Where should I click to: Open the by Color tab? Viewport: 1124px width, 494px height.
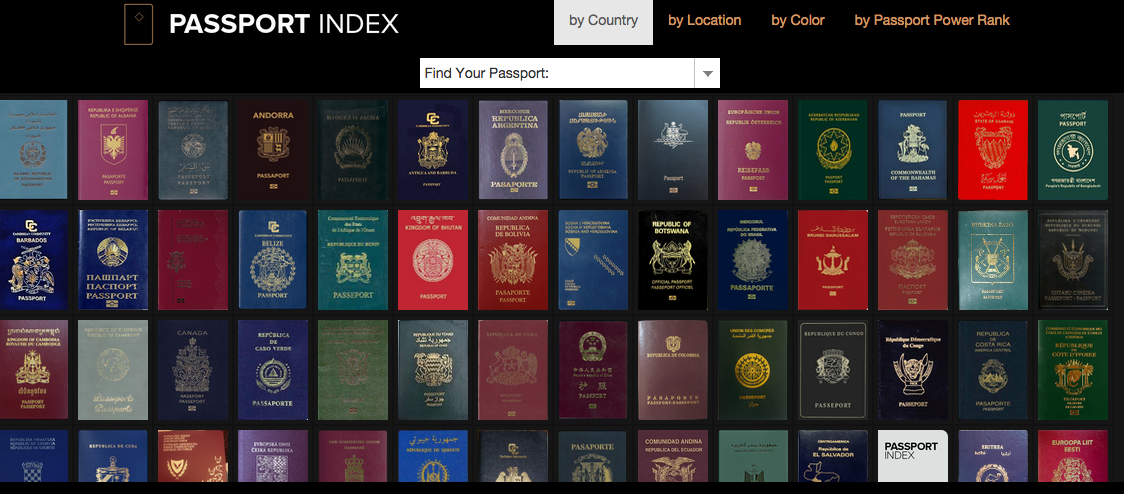tap(797, 21)
